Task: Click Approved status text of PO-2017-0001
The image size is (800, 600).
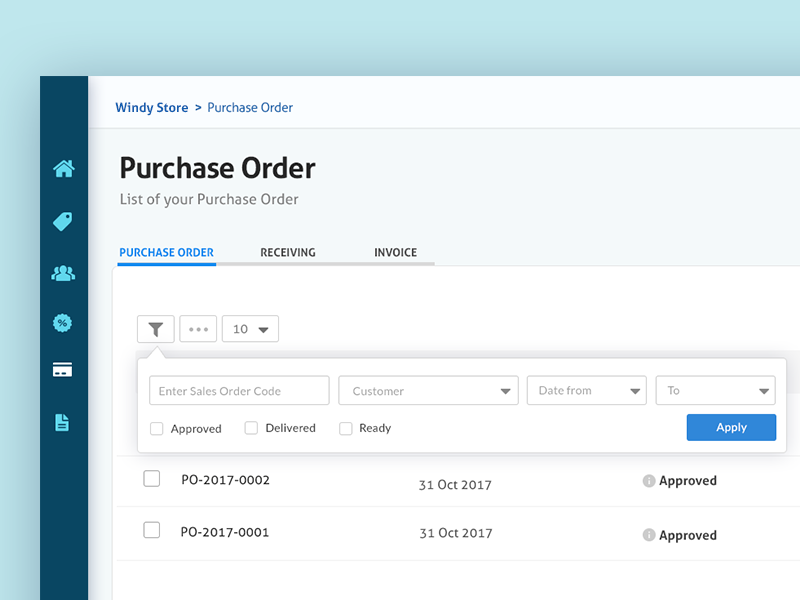Action: click(x=688, y=535)
